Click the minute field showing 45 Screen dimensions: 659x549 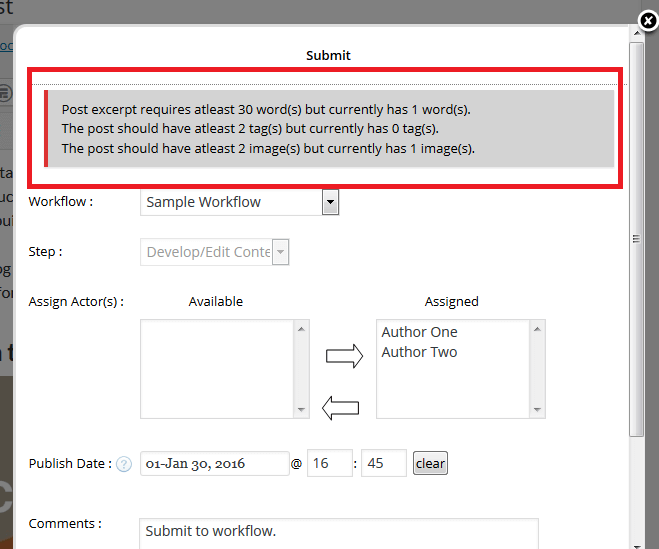383,464
